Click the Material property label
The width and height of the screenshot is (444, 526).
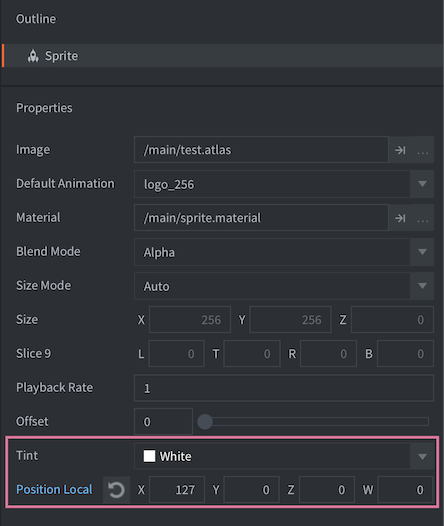pos(38,217)
